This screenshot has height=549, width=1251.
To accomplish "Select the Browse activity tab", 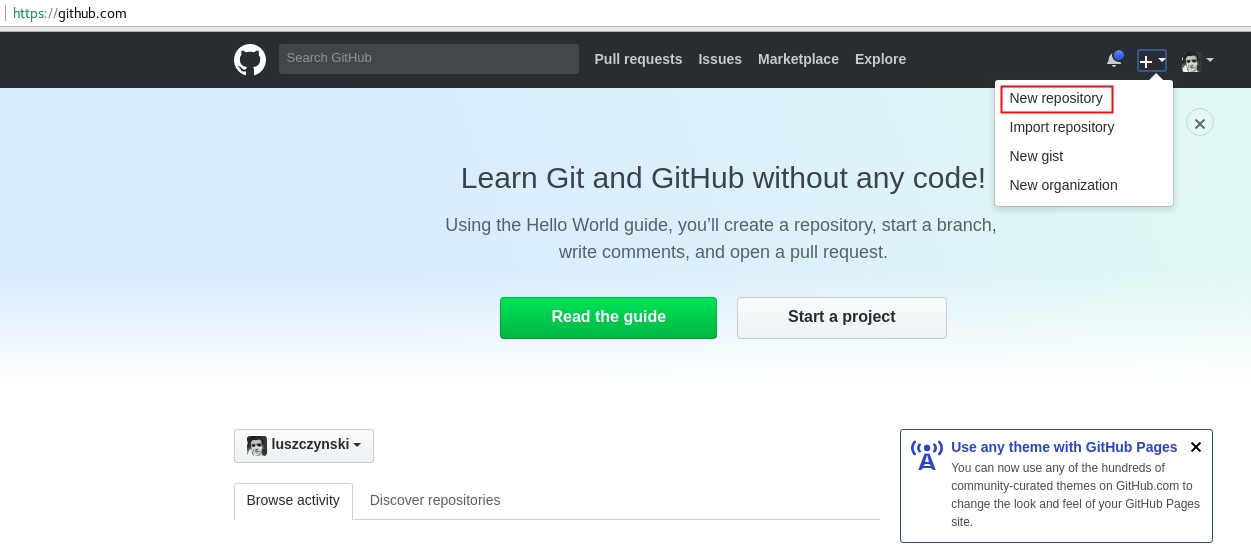I will pos(293,501).
